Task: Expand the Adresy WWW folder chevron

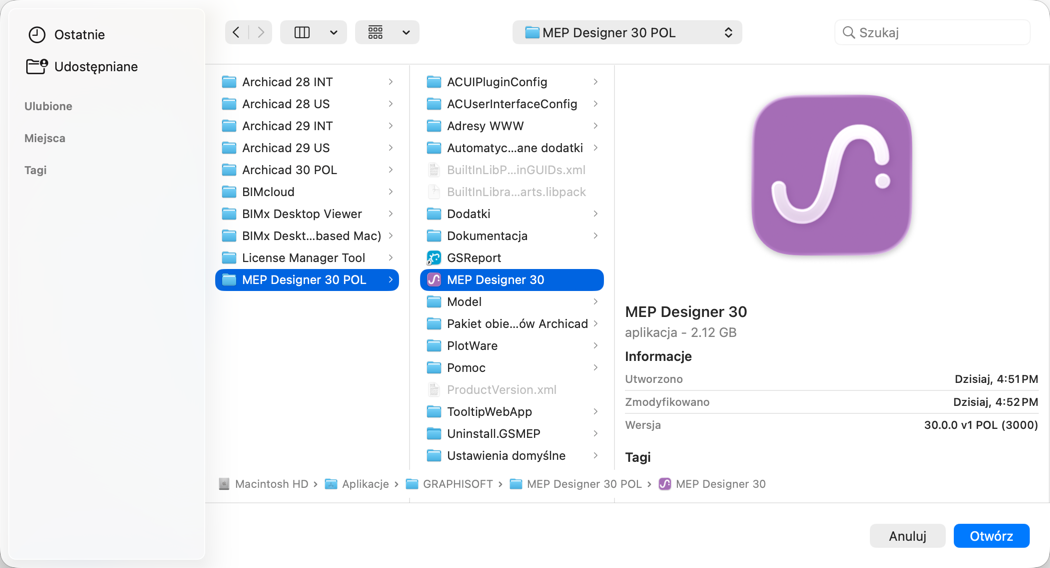Action: coord(595,126)
